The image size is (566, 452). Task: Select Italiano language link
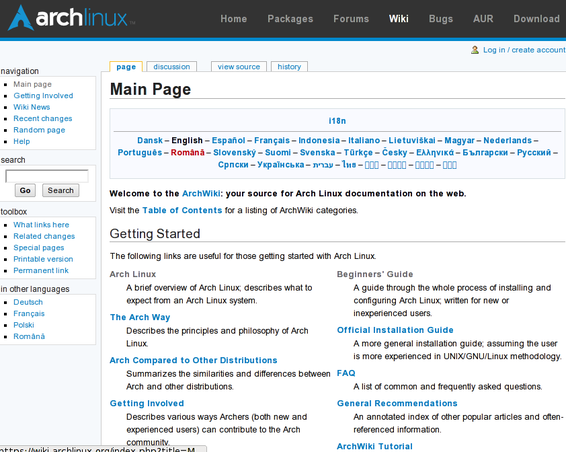364,140
